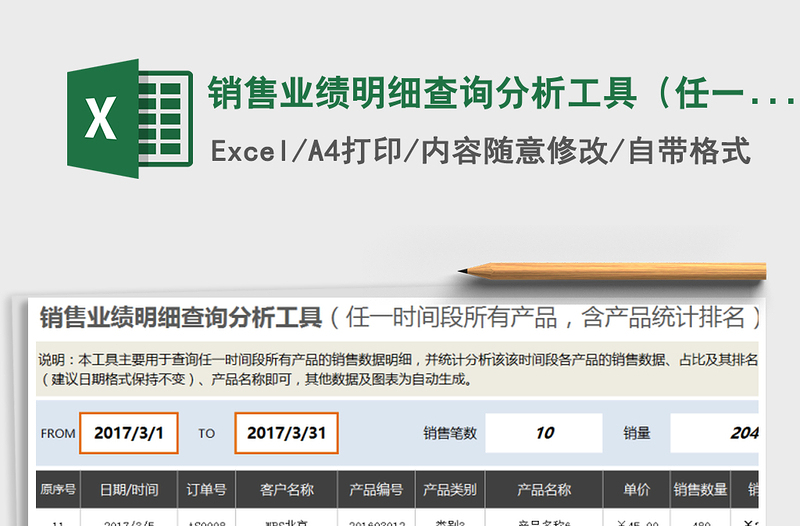Click the 产品编号 column header
This screenshot has height=526, width=800.
(376, 489)
